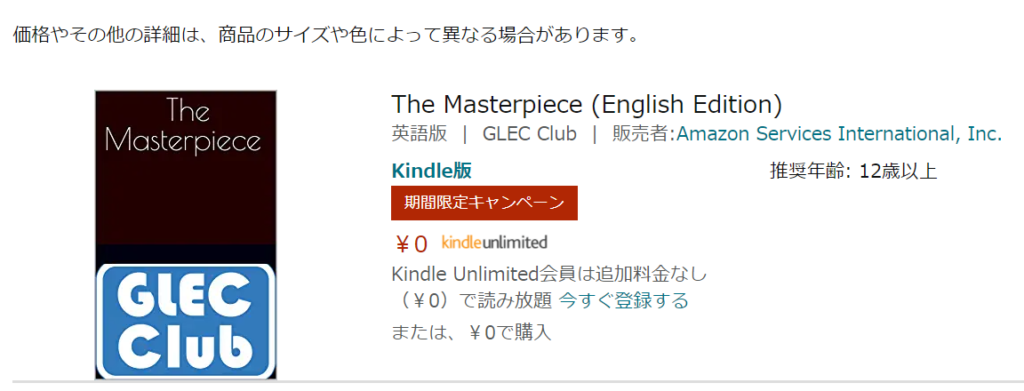Click the white 'The Masterpiece' text on cover
Screen dimensions: 1024x391
click(x=184, y=126)
